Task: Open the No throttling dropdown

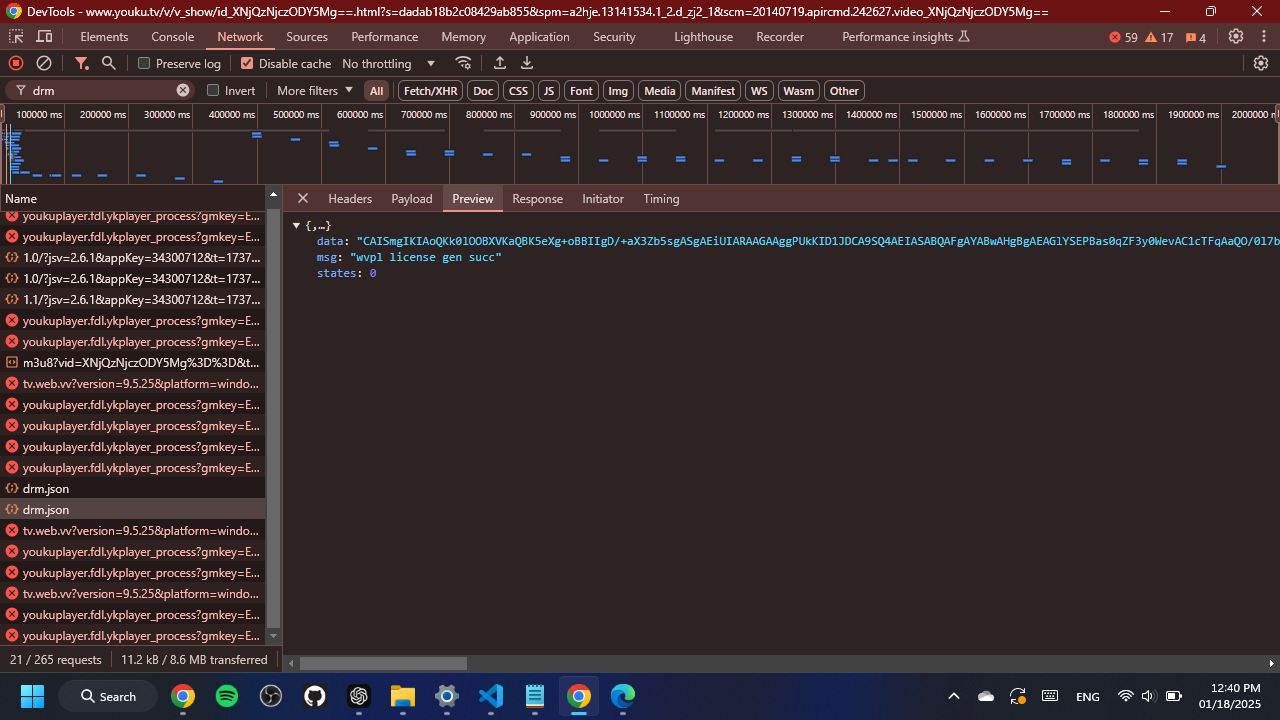Action: pos(389,63)
